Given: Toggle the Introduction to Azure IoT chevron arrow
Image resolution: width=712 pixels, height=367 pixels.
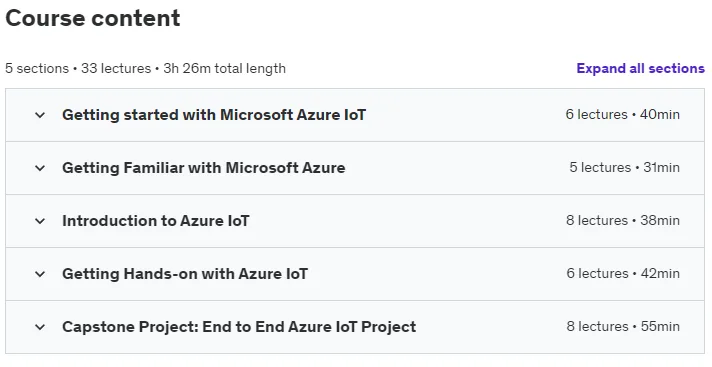Looking at the screenshot, I should pos(40,221).
